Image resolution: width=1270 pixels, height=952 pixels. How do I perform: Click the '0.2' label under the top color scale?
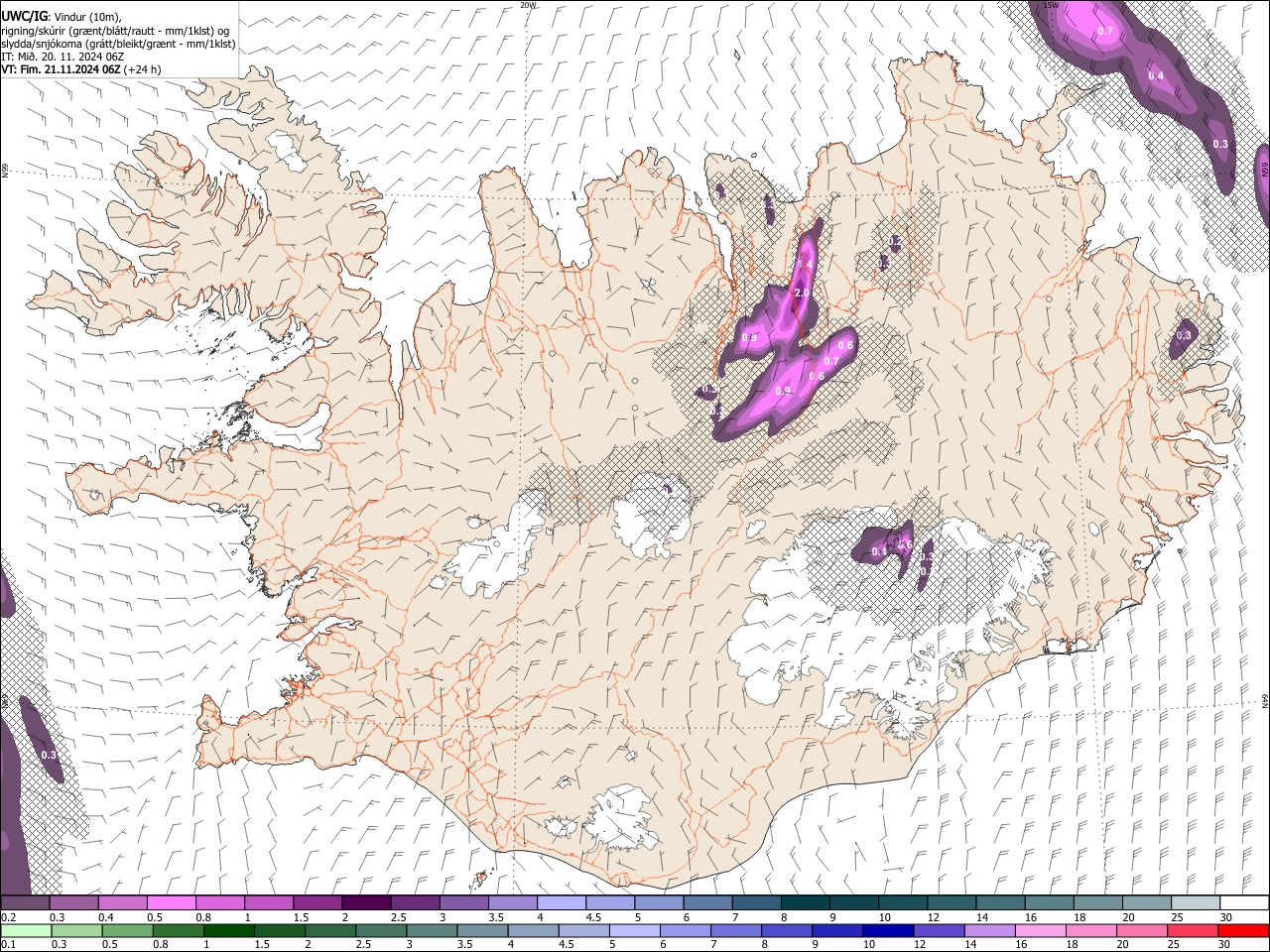pos(7,917)
